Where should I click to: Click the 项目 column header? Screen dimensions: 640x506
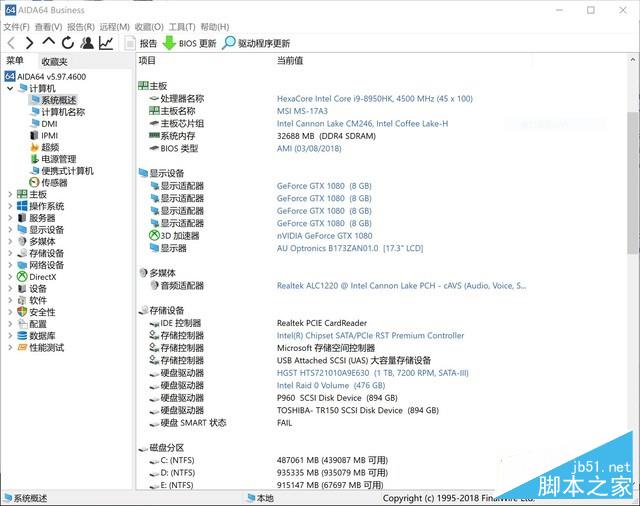[147, 61]
